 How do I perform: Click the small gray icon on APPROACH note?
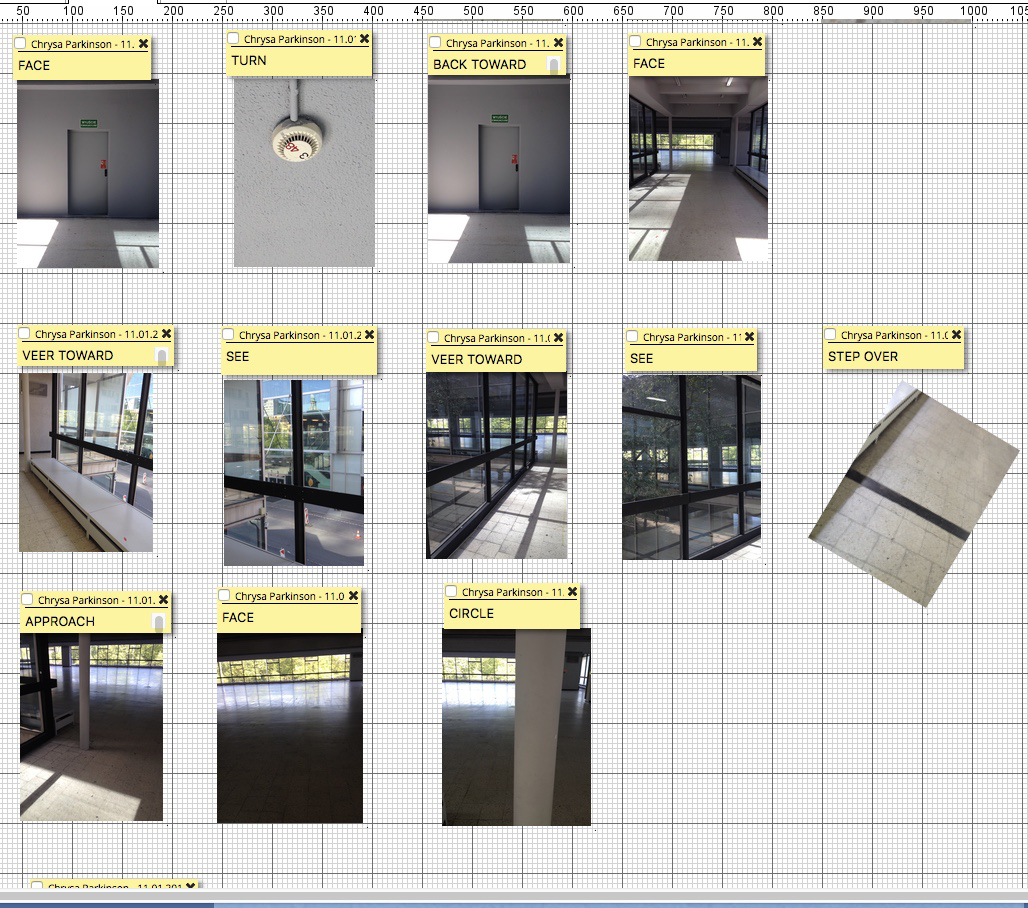click(157, 622)
